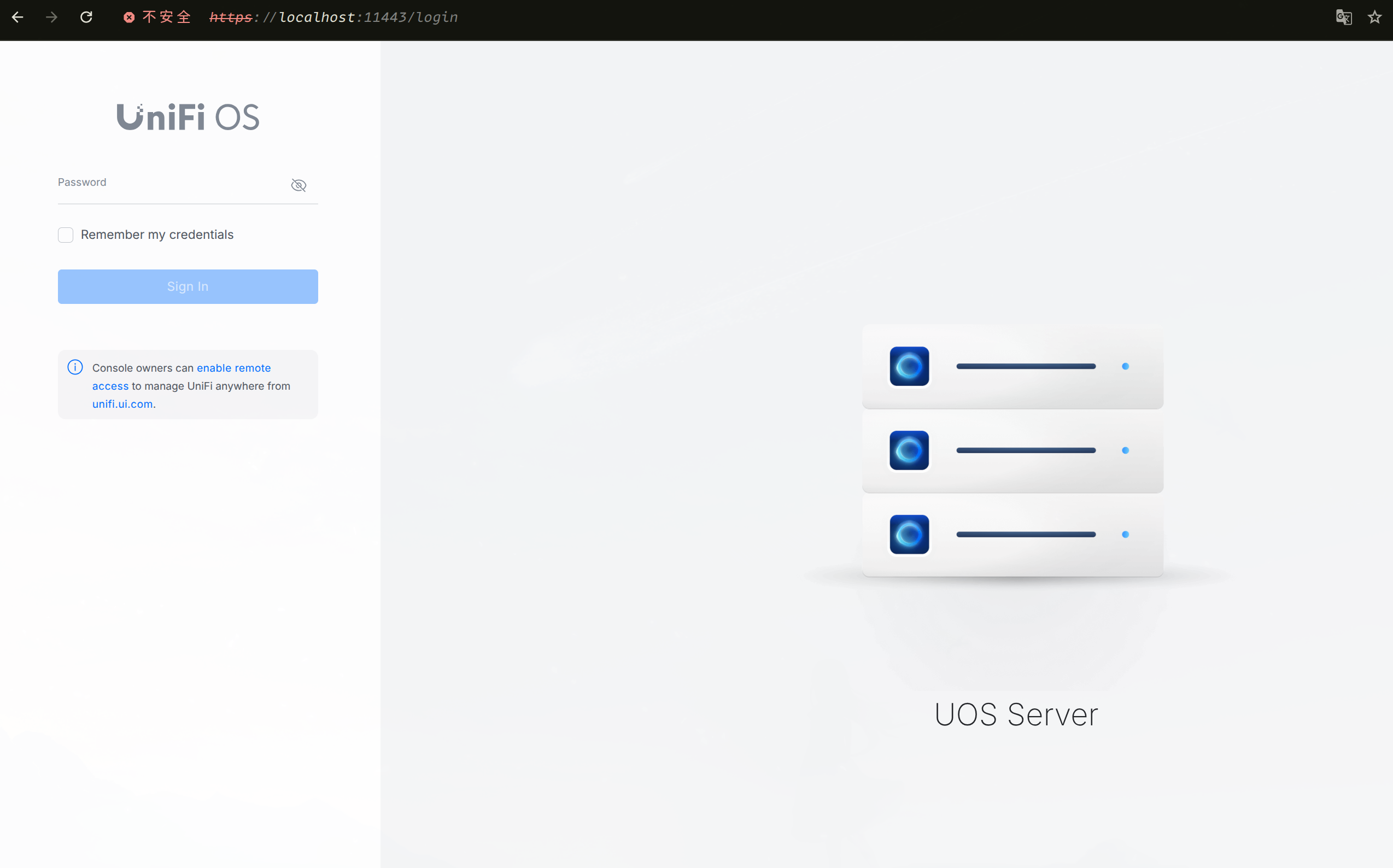Viewport: 1393px width, 868px height.
Task: Go forward to the next page
Action: coord(52,17)
